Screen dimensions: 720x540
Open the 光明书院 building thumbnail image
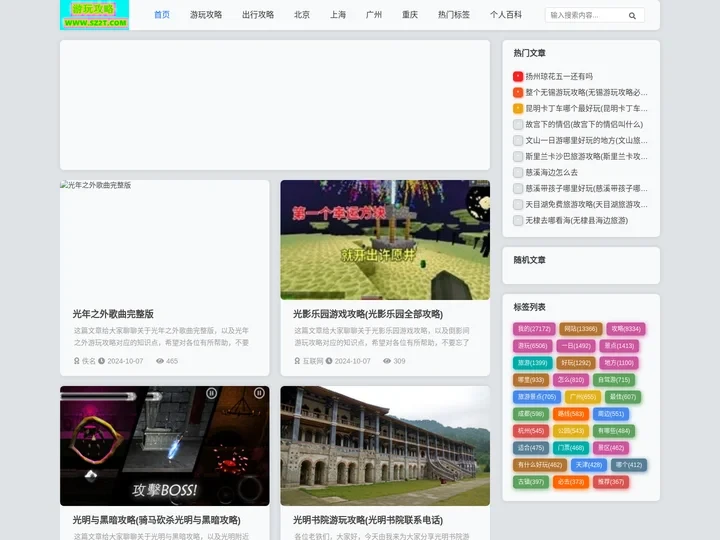(x=385, y=446)
